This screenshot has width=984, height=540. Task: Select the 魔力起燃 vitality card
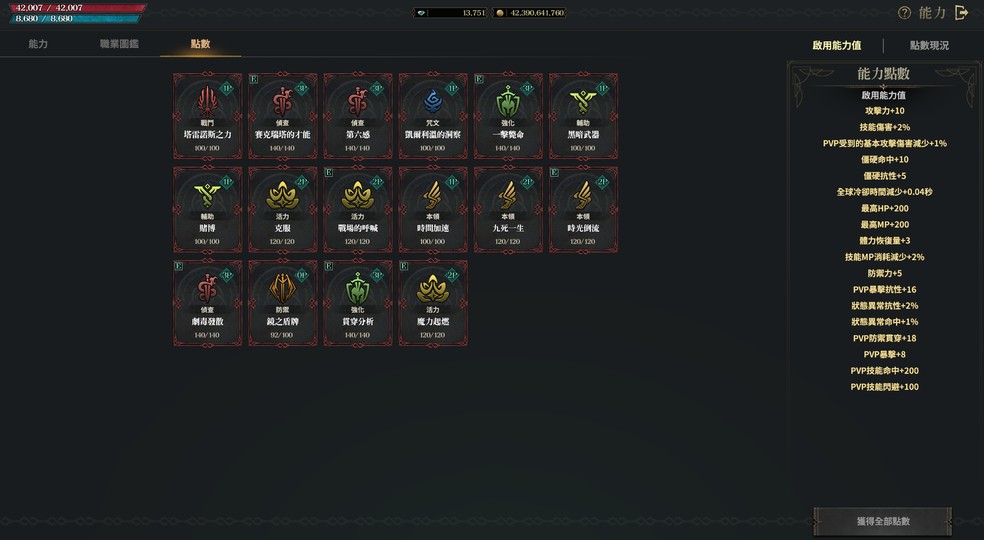coord(433,303)
